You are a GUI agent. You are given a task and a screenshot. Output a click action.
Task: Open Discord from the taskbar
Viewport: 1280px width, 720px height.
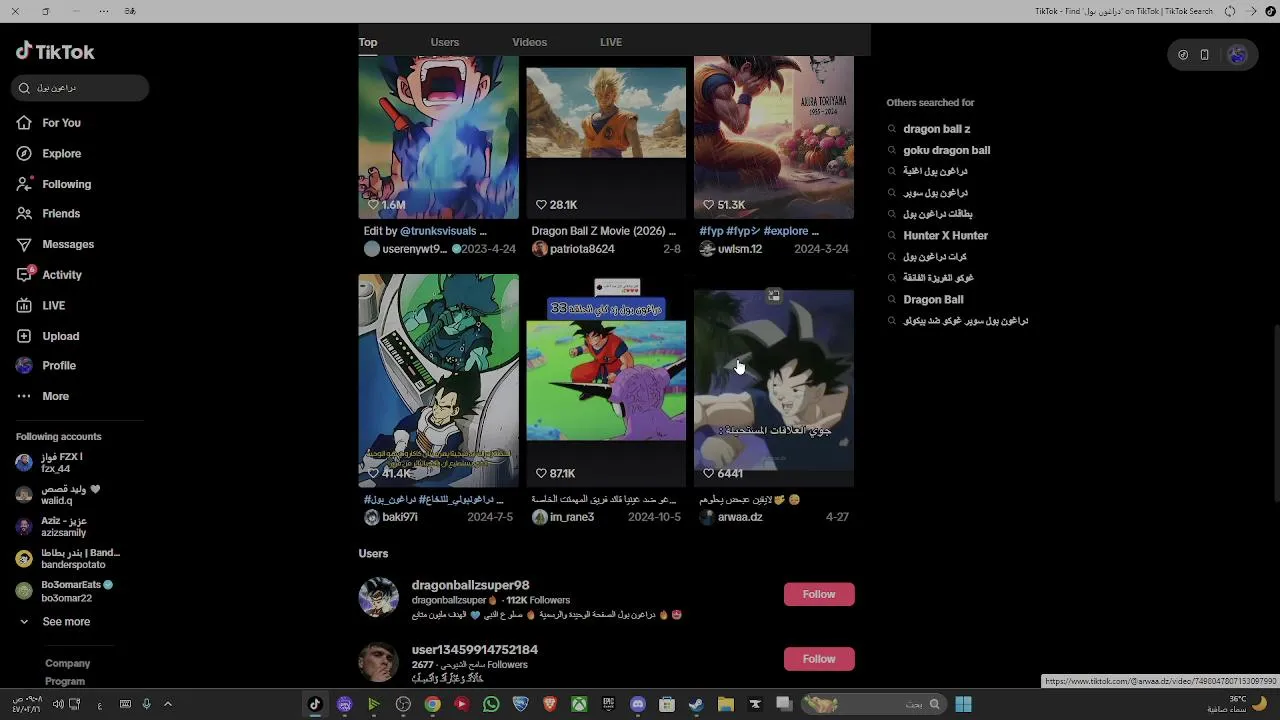pyautogui.click(x=638, y=704)
